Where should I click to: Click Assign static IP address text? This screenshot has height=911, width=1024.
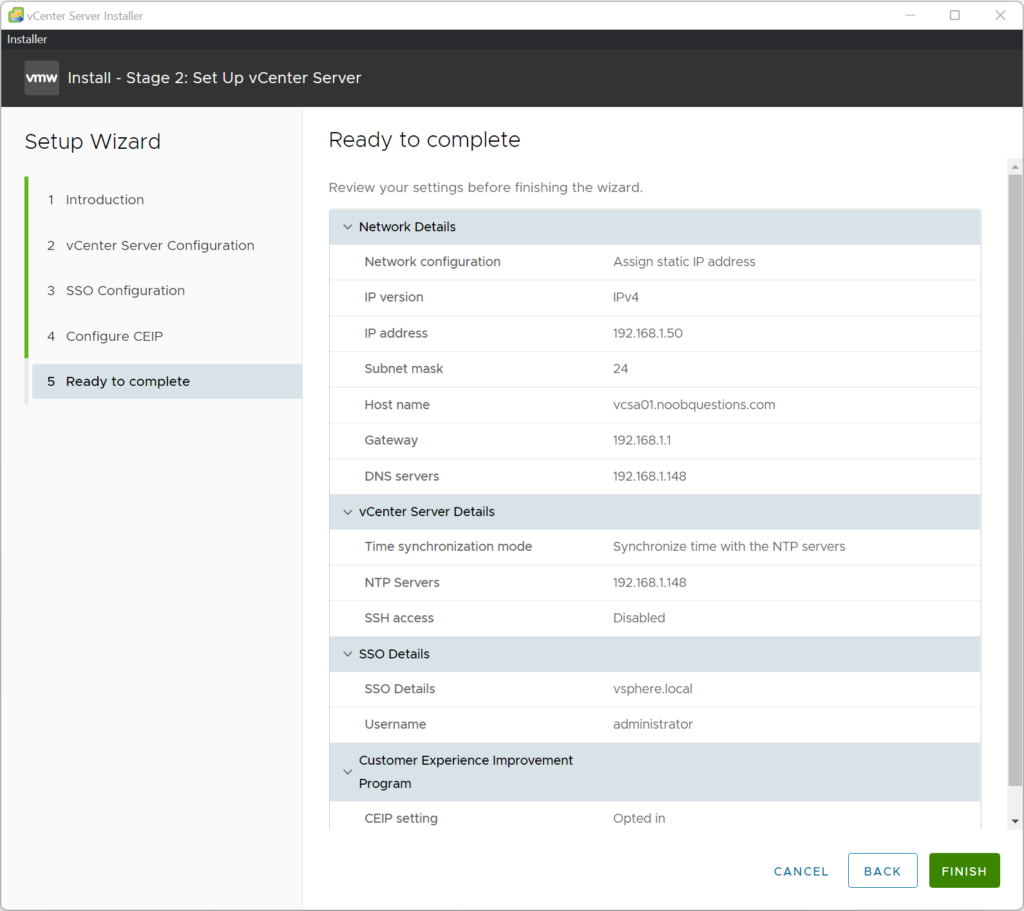(x=684, y=262)
